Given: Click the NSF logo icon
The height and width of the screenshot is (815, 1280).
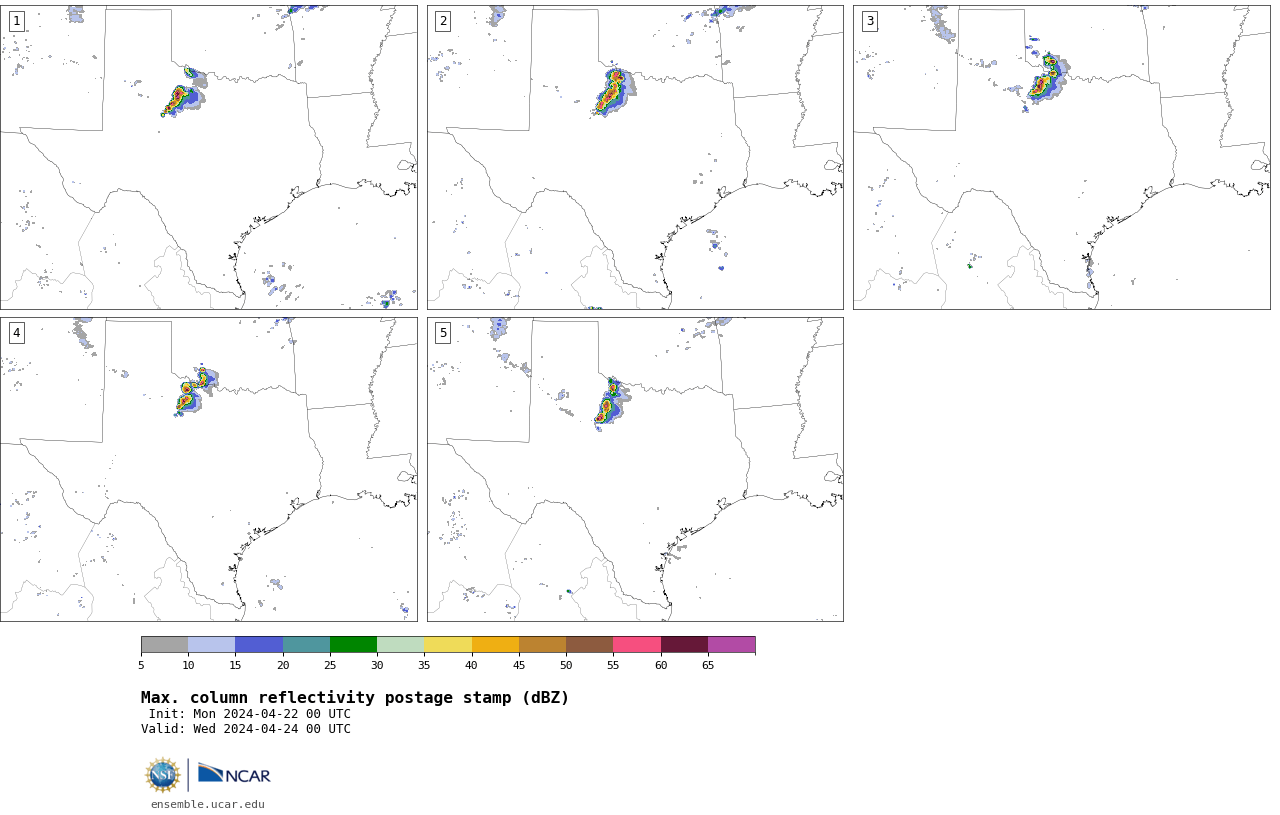Looking at the screenshot, I should click(163, 775).
